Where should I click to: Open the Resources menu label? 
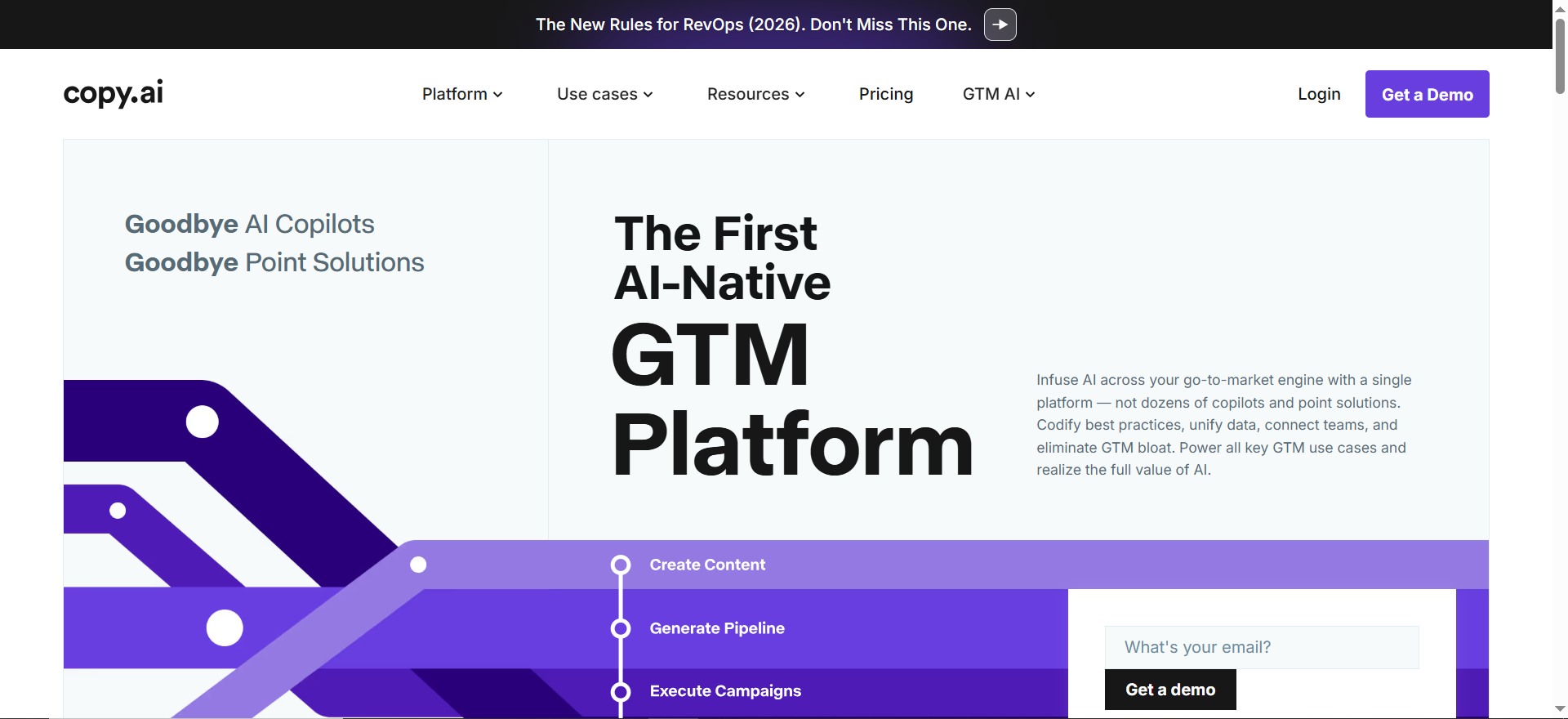pyautogui.click(x=748, y=94)
